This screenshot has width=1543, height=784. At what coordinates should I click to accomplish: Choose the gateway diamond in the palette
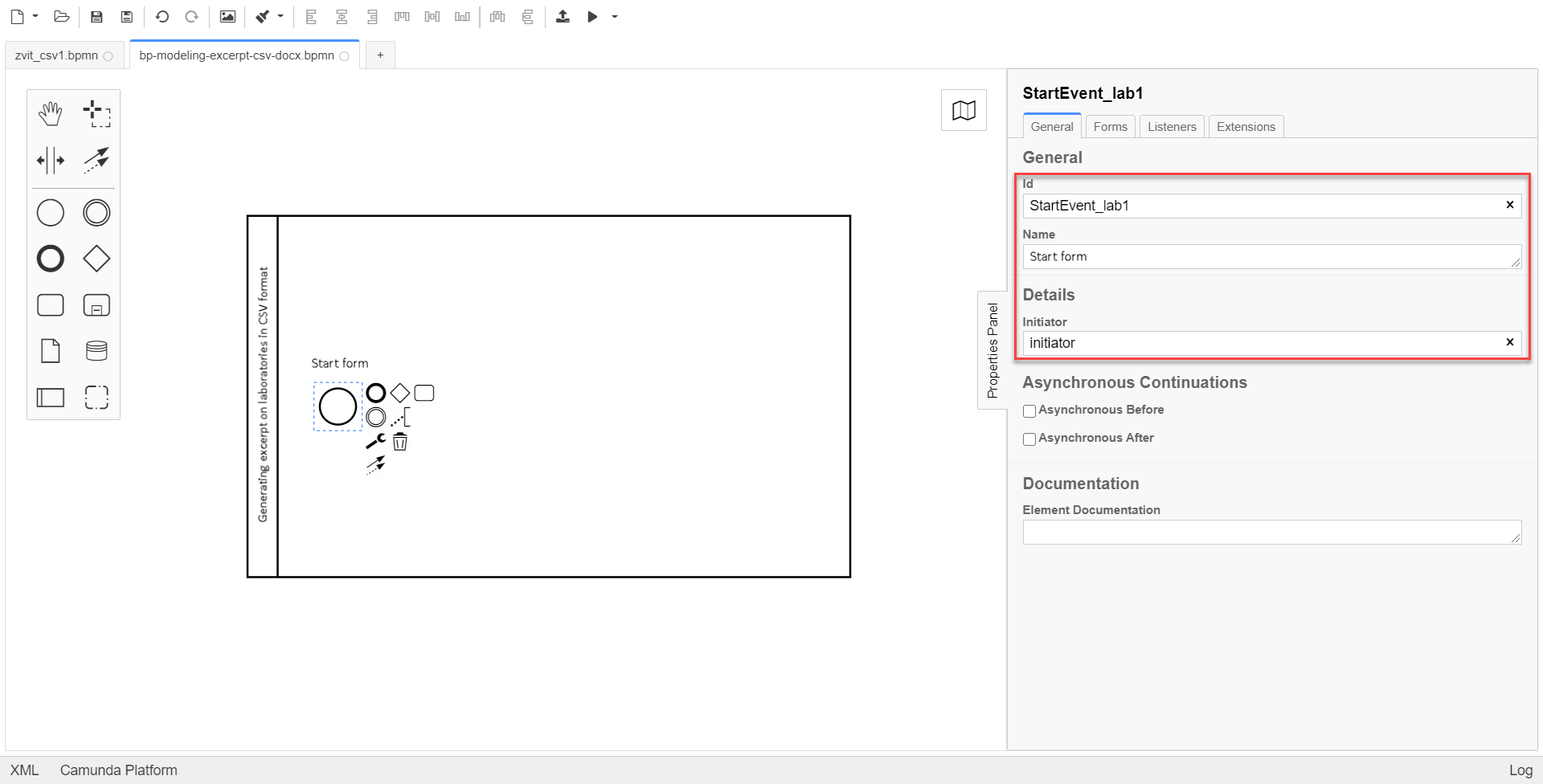(x=96, y=259)
